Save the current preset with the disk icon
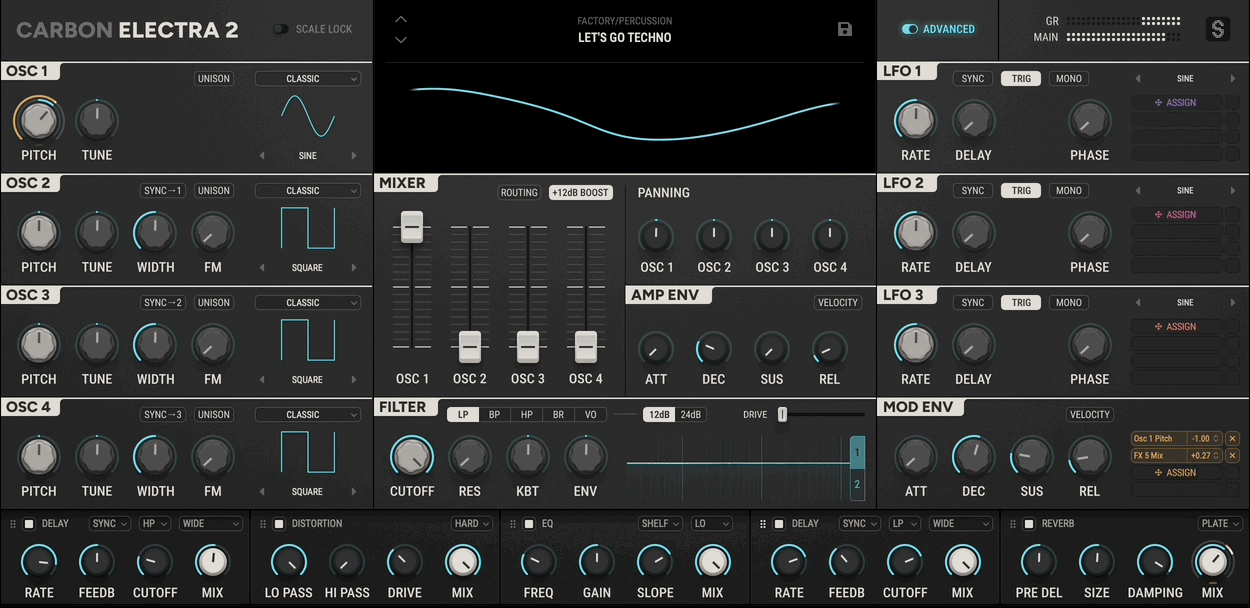Screen dimensions: 1250x608 845,29
